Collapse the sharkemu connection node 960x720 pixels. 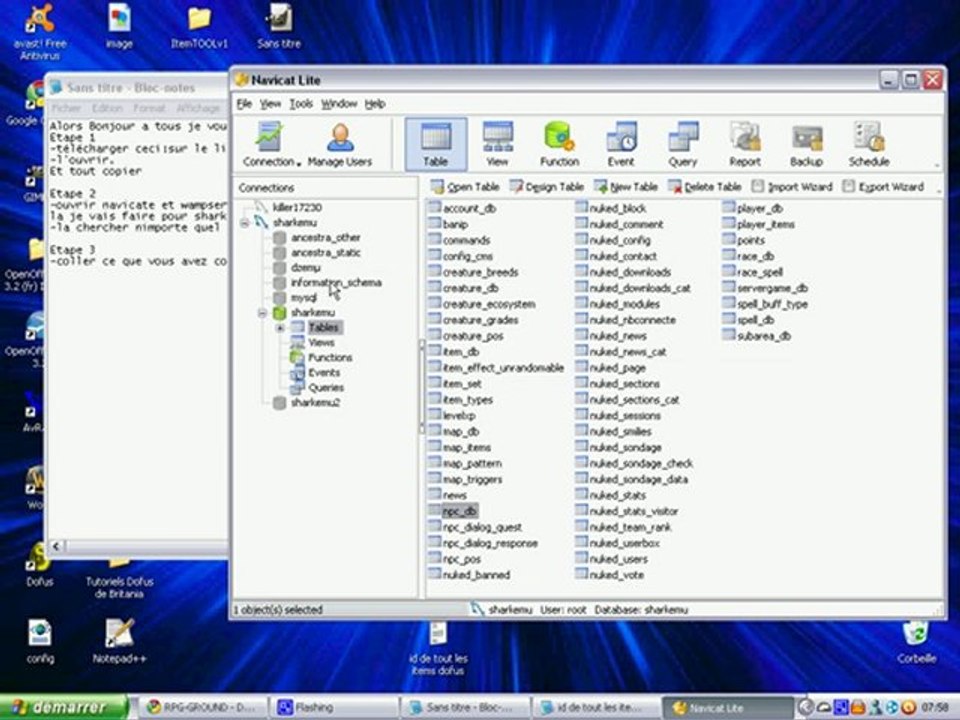pyautogui.click(x=245, y=223)
